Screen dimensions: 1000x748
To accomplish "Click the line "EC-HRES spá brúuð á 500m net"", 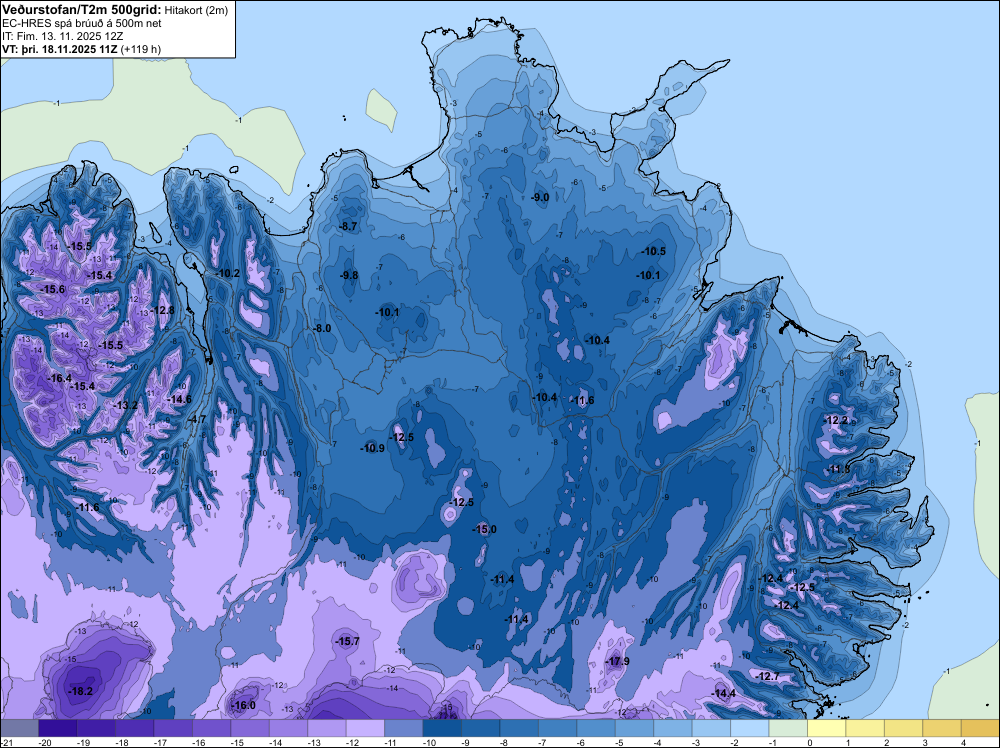I will pyautogui.click(x=82, y=23).
